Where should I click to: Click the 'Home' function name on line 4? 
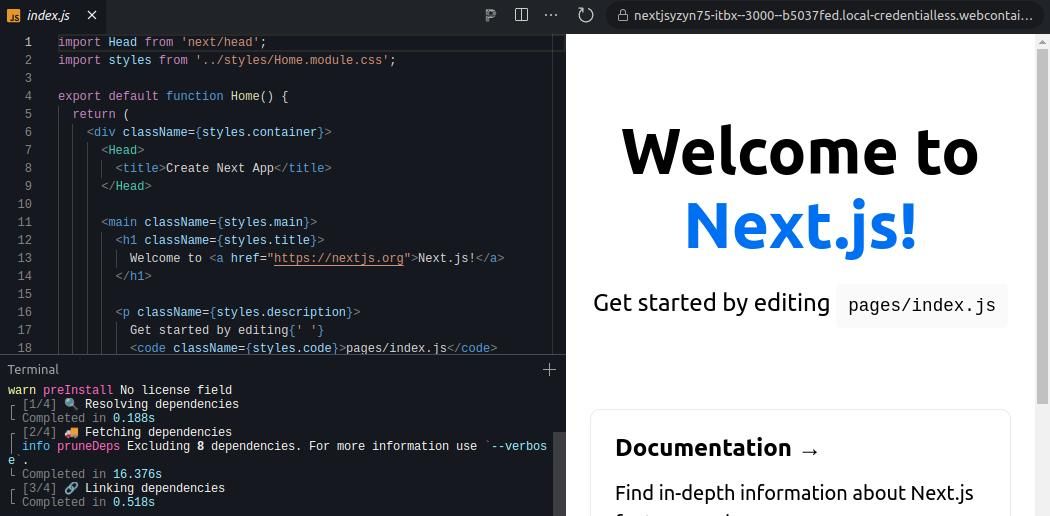pos(245,96)
